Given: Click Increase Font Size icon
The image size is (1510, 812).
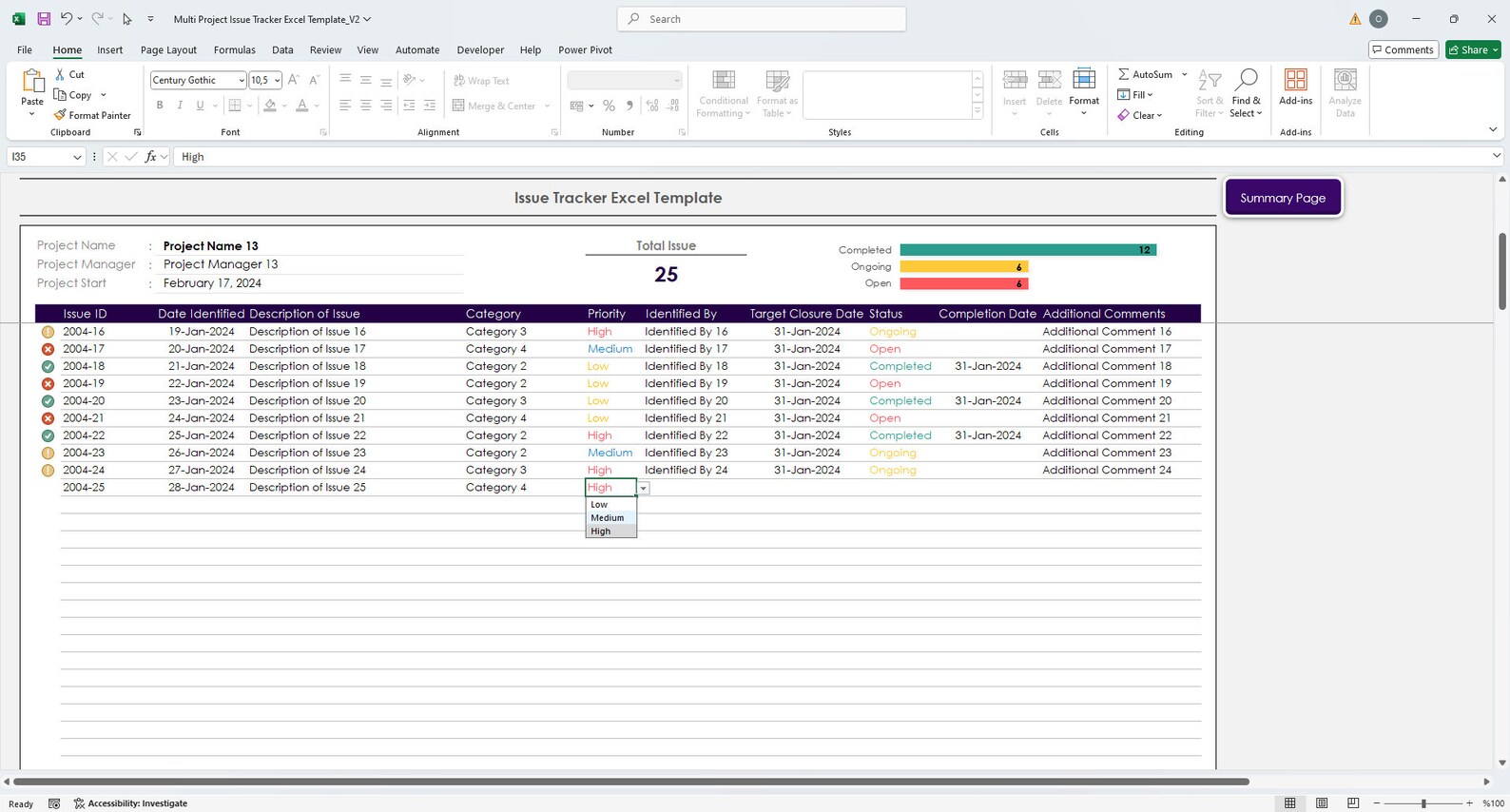Looking at the screenshot, I should pyautogui.click(x=294, y=80).
